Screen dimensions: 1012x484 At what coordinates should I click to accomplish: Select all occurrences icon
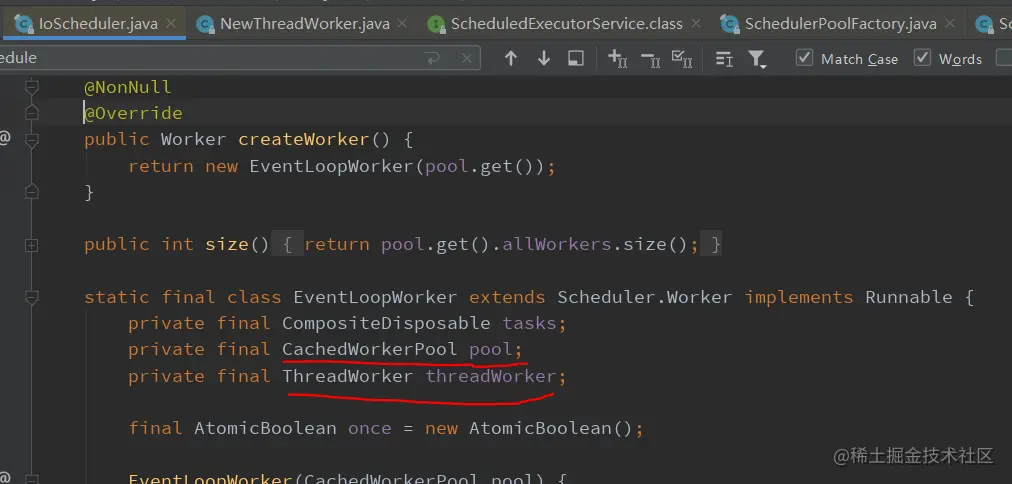click(x=682, y=59)
